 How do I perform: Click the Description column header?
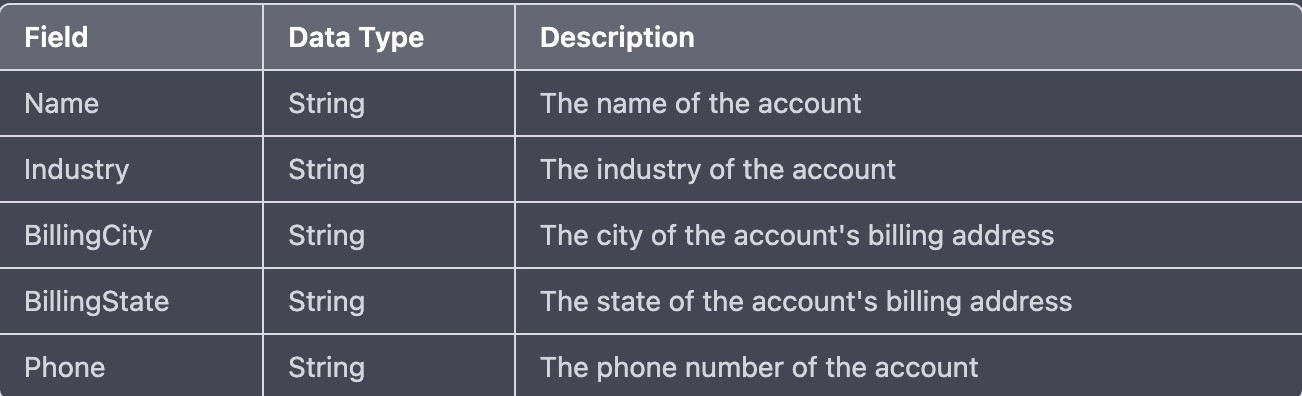pos(908,37)
